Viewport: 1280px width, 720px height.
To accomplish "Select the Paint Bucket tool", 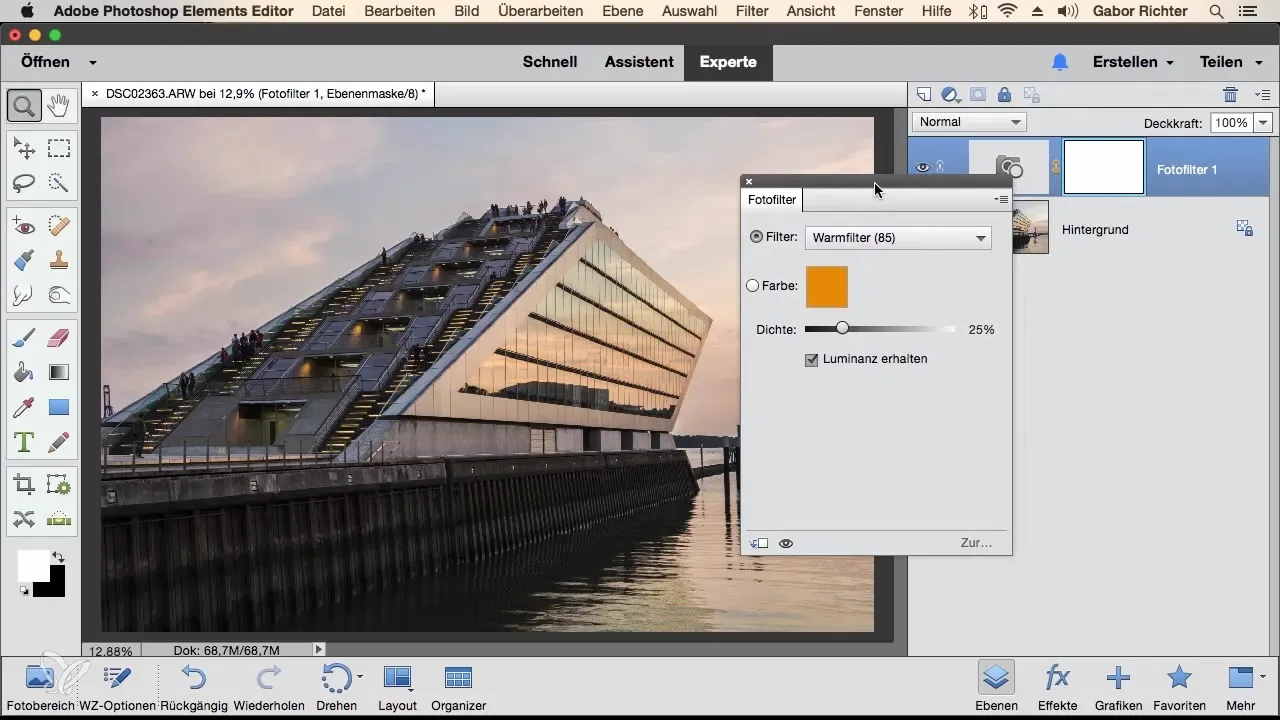I will [24, 373].
